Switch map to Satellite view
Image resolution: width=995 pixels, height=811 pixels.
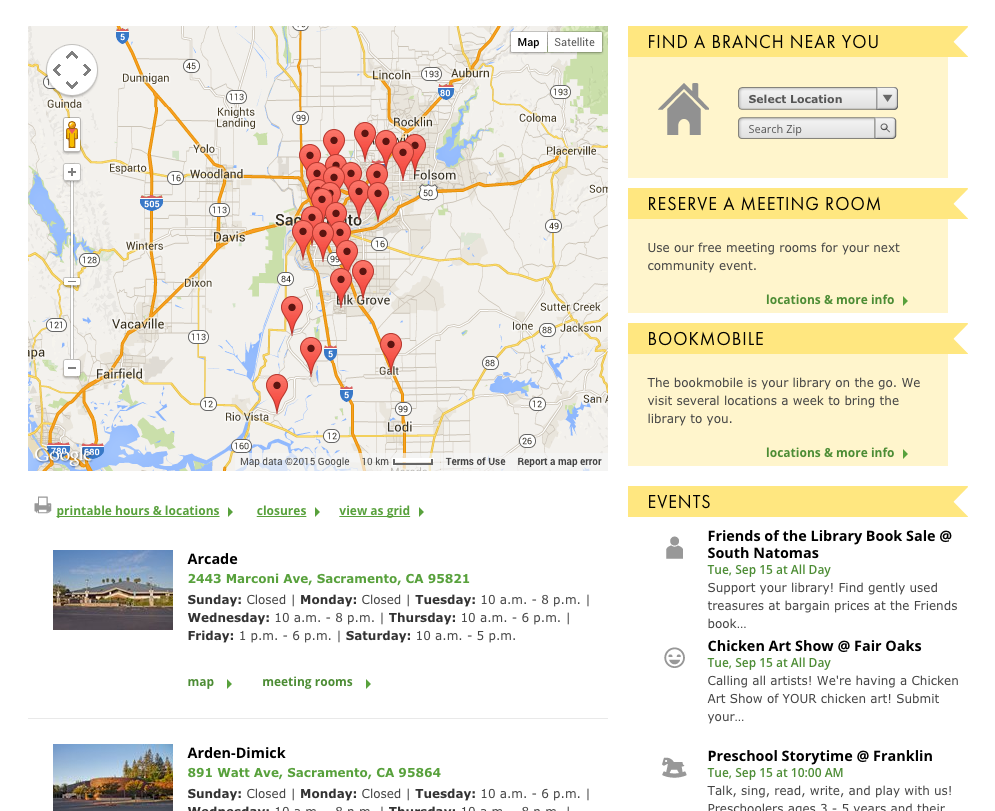pos(574,42)
